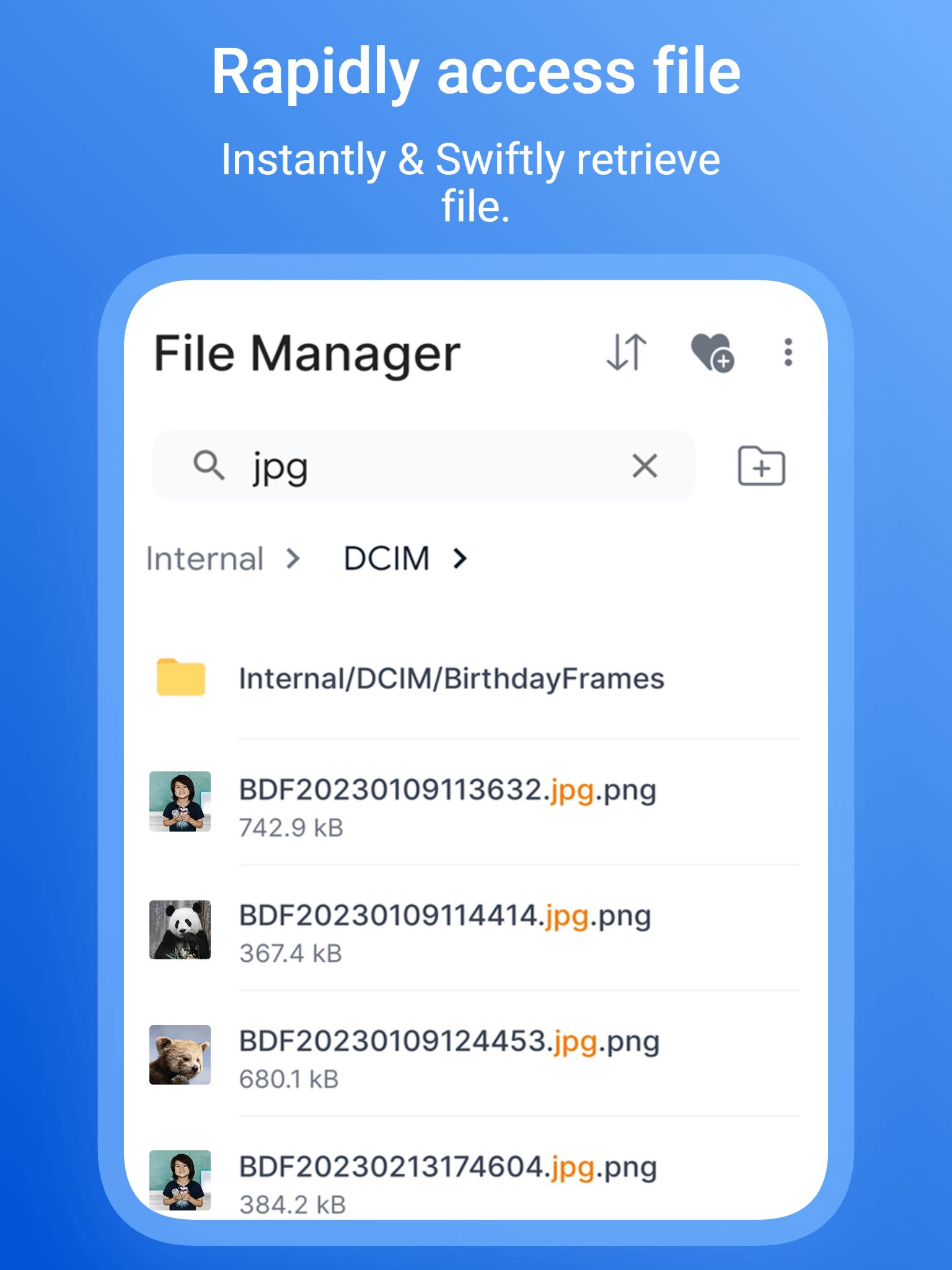952x1270 pixels.
Task: Create a new folder with plus icon
Action: [x=761, y=466]
